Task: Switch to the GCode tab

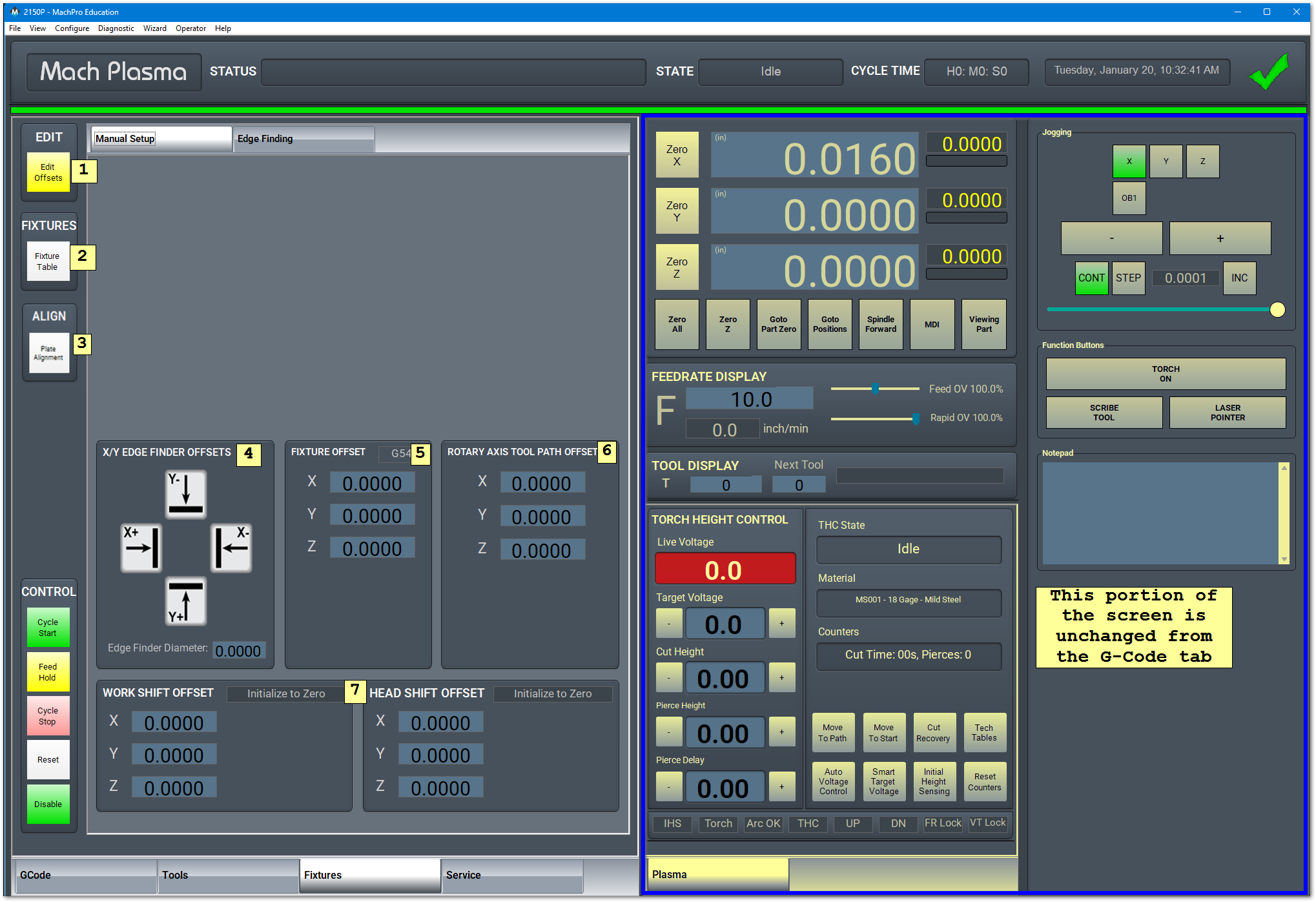Action: pyautogui.click(x=85, y=876)
